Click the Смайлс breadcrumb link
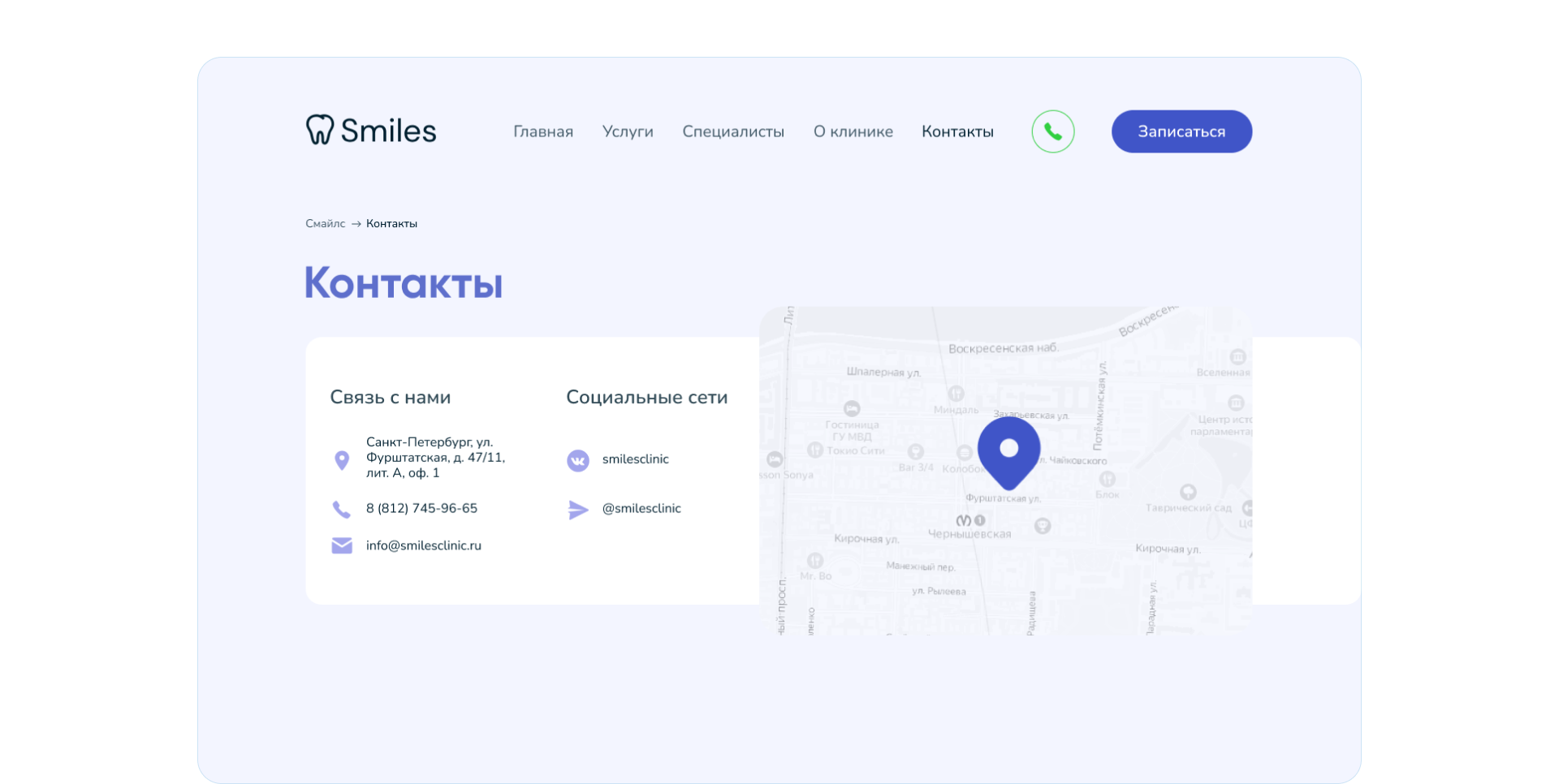The width and height of the screenshot is (1559, 784). (324, 223)
